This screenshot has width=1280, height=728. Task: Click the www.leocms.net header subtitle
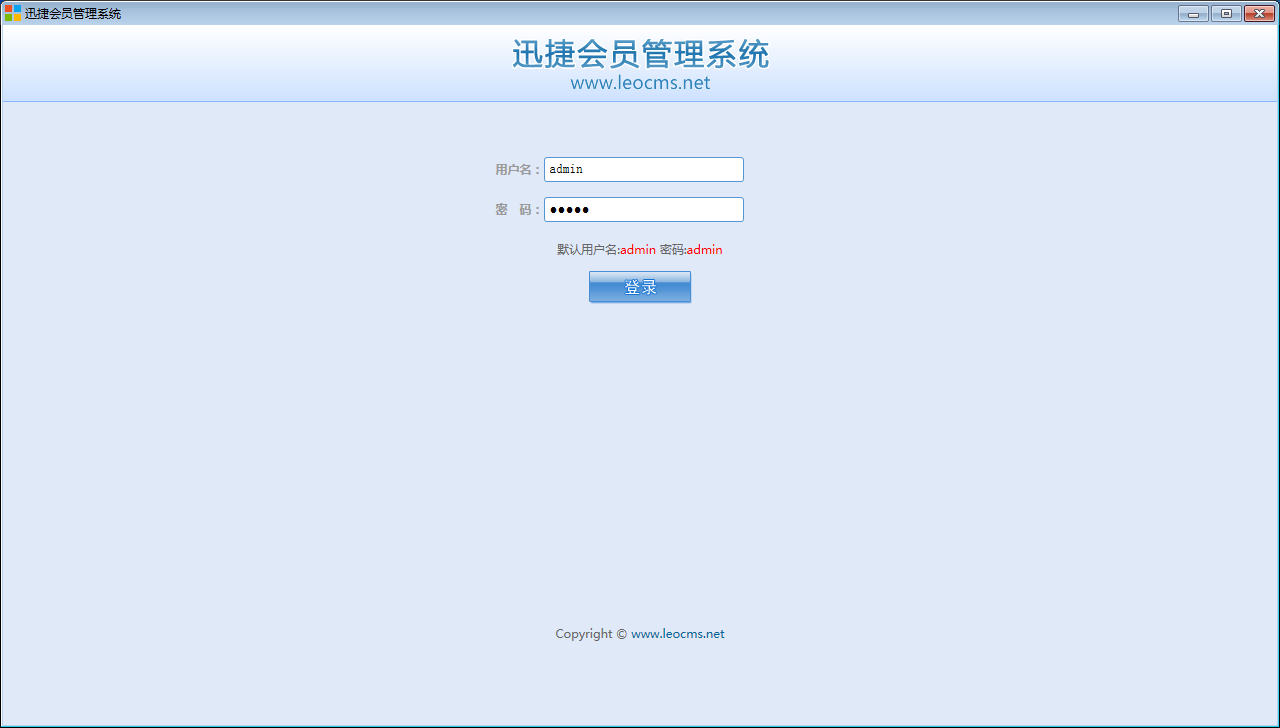tap(640, 83)
